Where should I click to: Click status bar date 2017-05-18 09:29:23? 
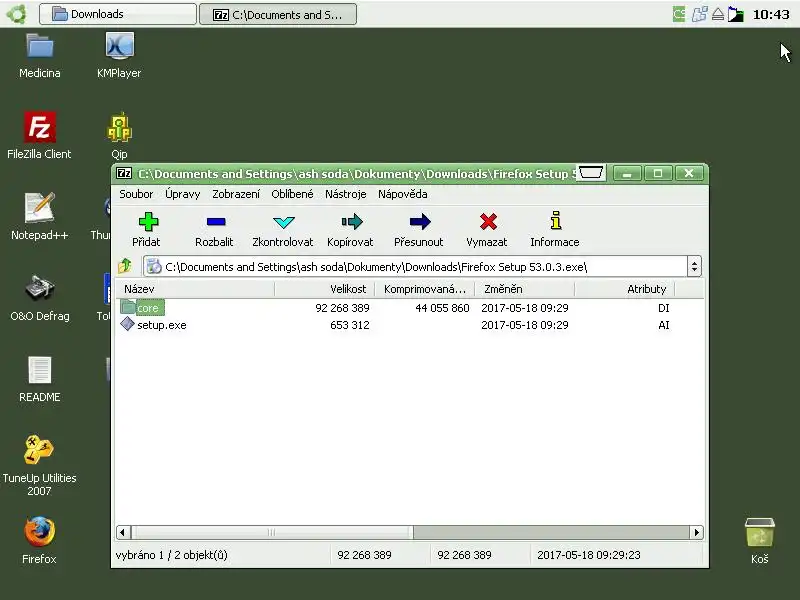[x=589, y=555]
